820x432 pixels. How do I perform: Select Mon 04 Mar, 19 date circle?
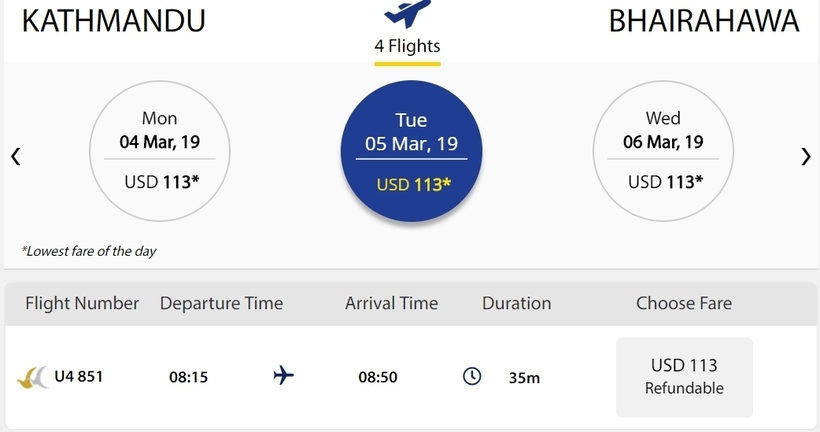click(x=160, y=151)
